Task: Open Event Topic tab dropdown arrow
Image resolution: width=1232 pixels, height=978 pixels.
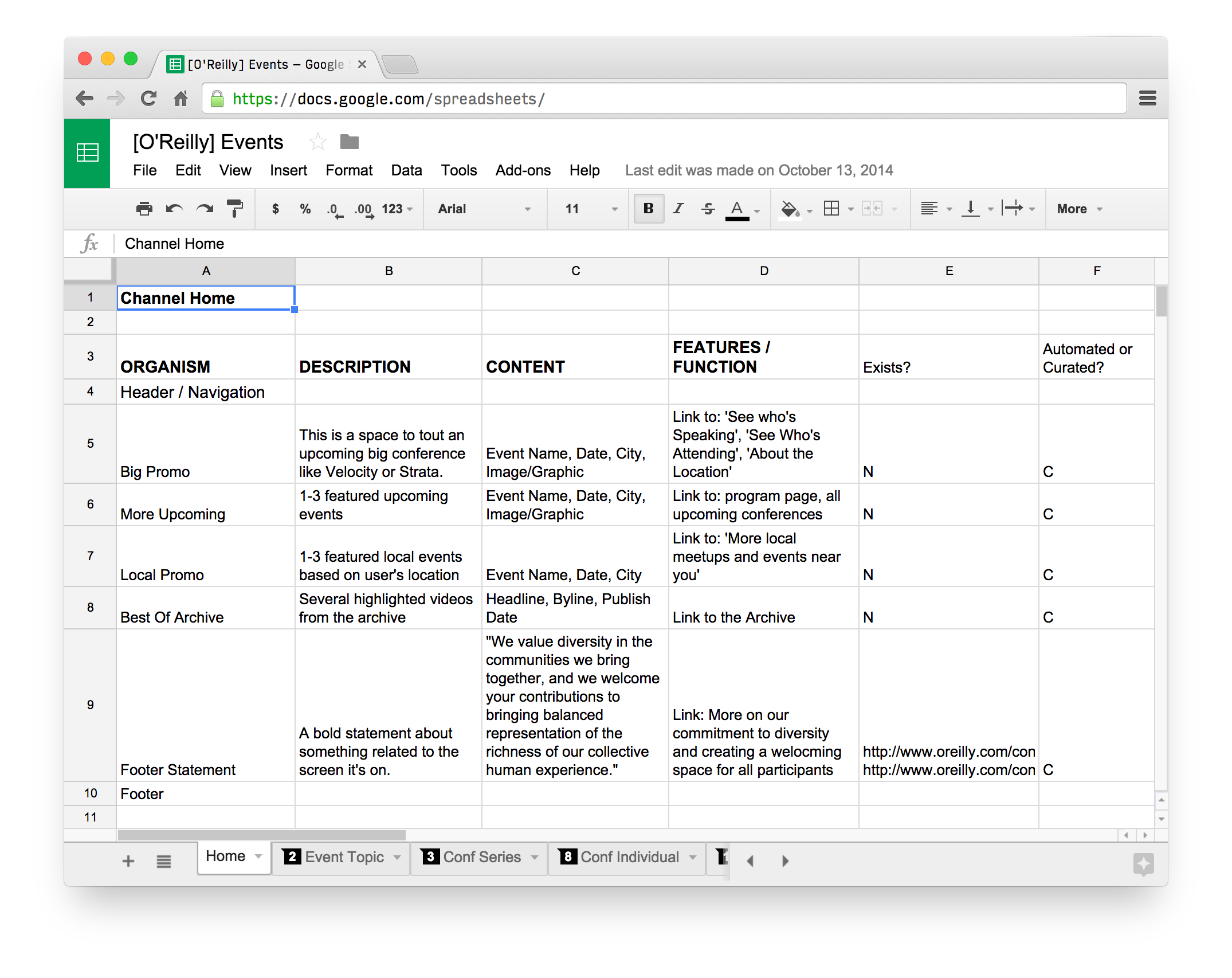Action: (397, 858)
